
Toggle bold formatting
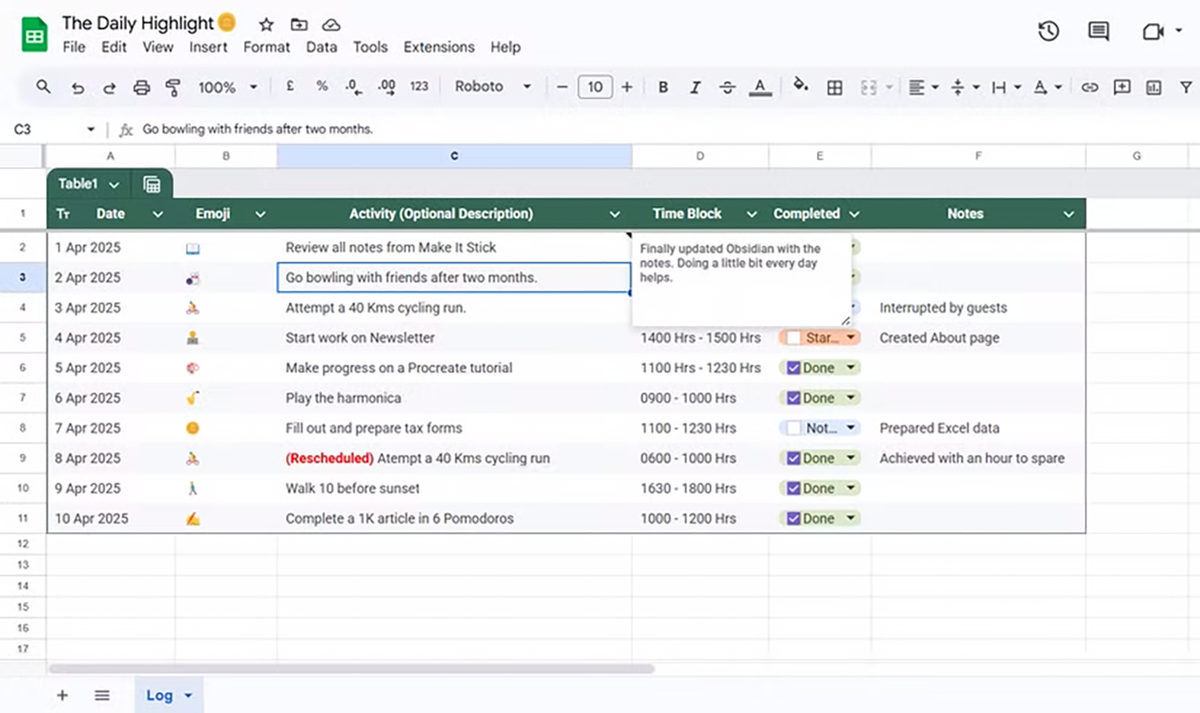point(663,87)
